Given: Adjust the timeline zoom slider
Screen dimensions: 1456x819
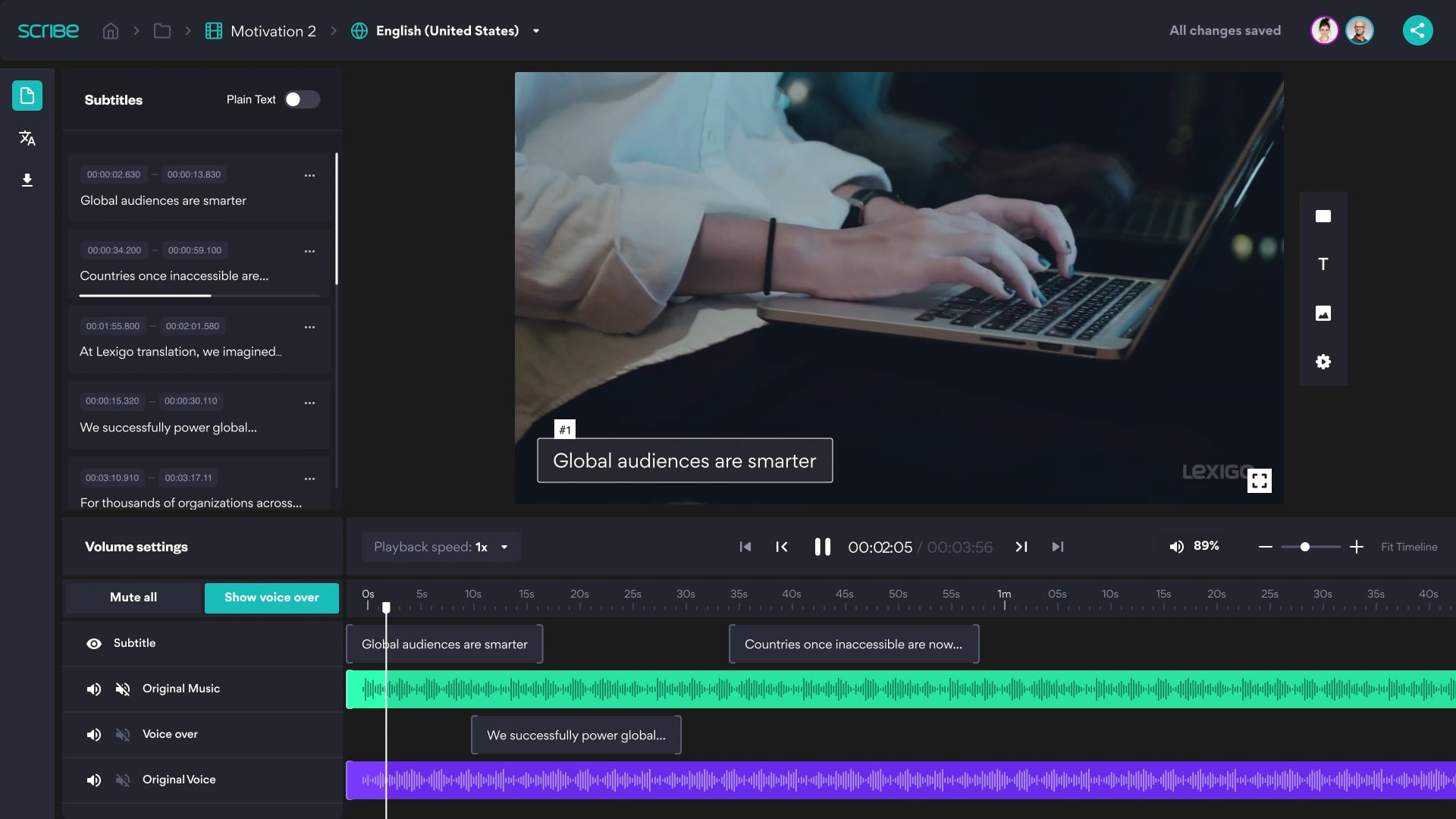Looking at the screenshot, I should 1305,545.
